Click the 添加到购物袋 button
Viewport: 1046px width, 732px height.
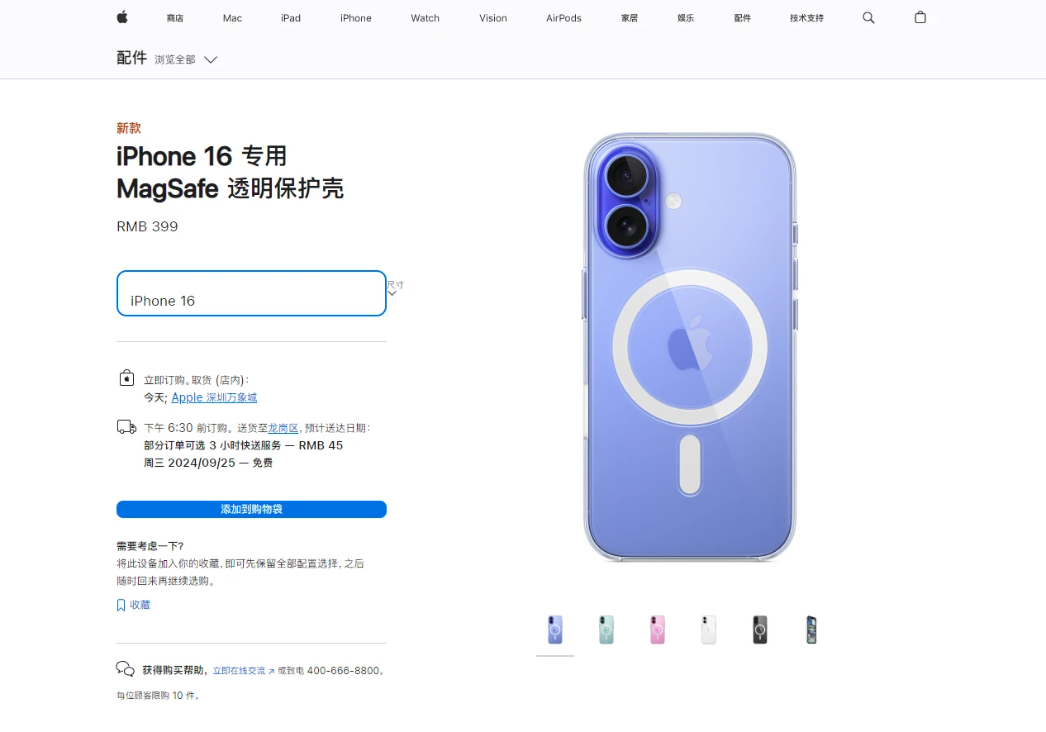(x=251, y=509)
